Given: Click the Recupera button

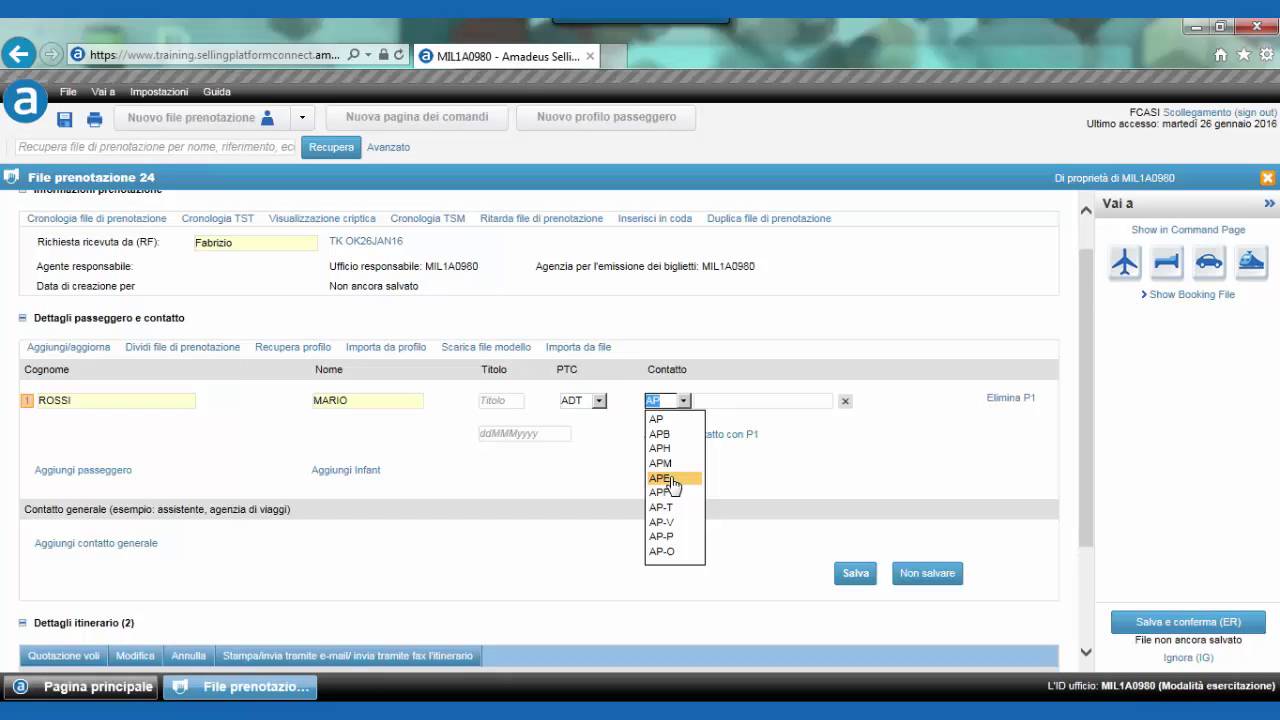Looking at the screenshot, I should [331, 147].
